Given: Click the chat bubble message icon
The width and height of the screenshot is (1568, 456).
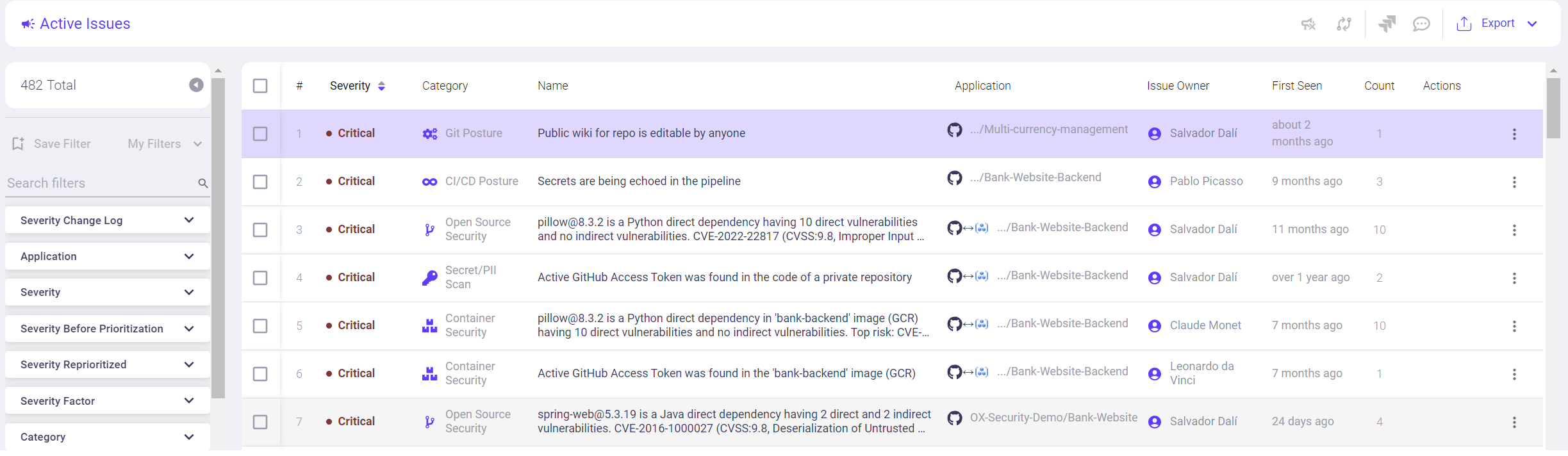Looking at the screenshot, I should click(1421, 24).
